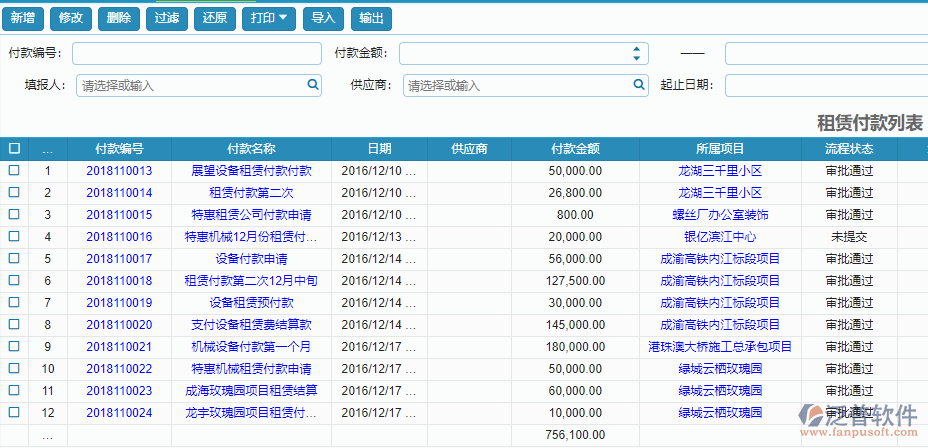
Task: Check the checkbox for row 5
Action: pos(14,258)
